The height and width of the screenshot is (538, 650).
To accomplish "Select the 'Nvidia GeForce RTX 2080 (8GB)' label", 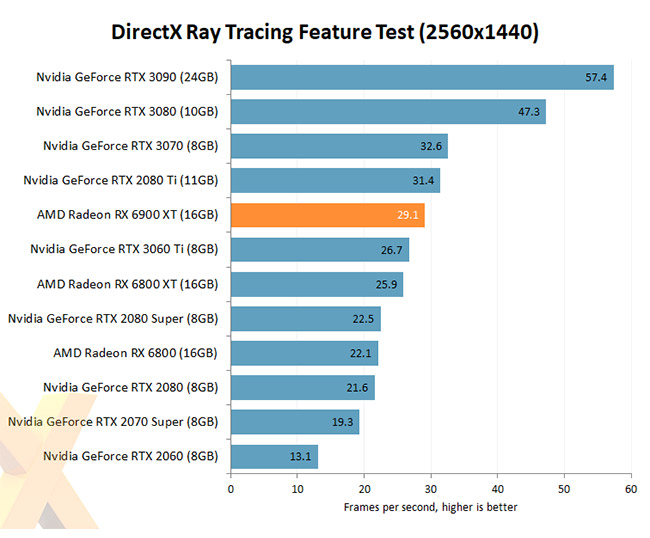I will pos(131,388).
